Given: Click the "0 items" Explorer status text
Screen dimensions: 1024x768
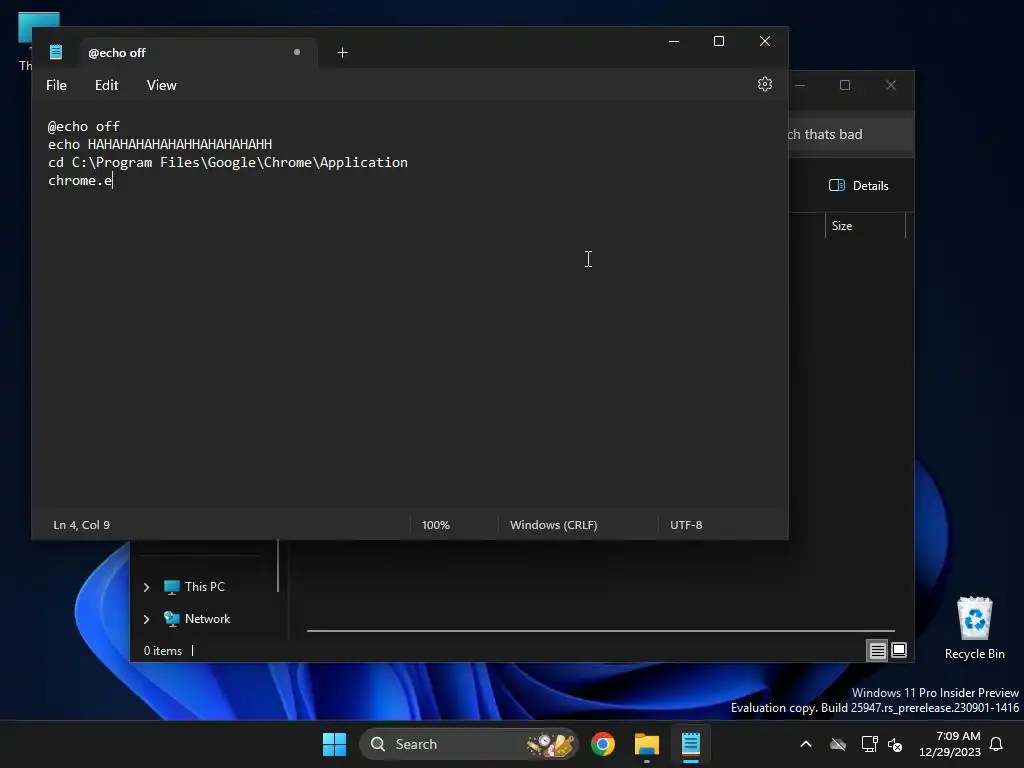Looking at the screenshot, I should tap(163, 651).
